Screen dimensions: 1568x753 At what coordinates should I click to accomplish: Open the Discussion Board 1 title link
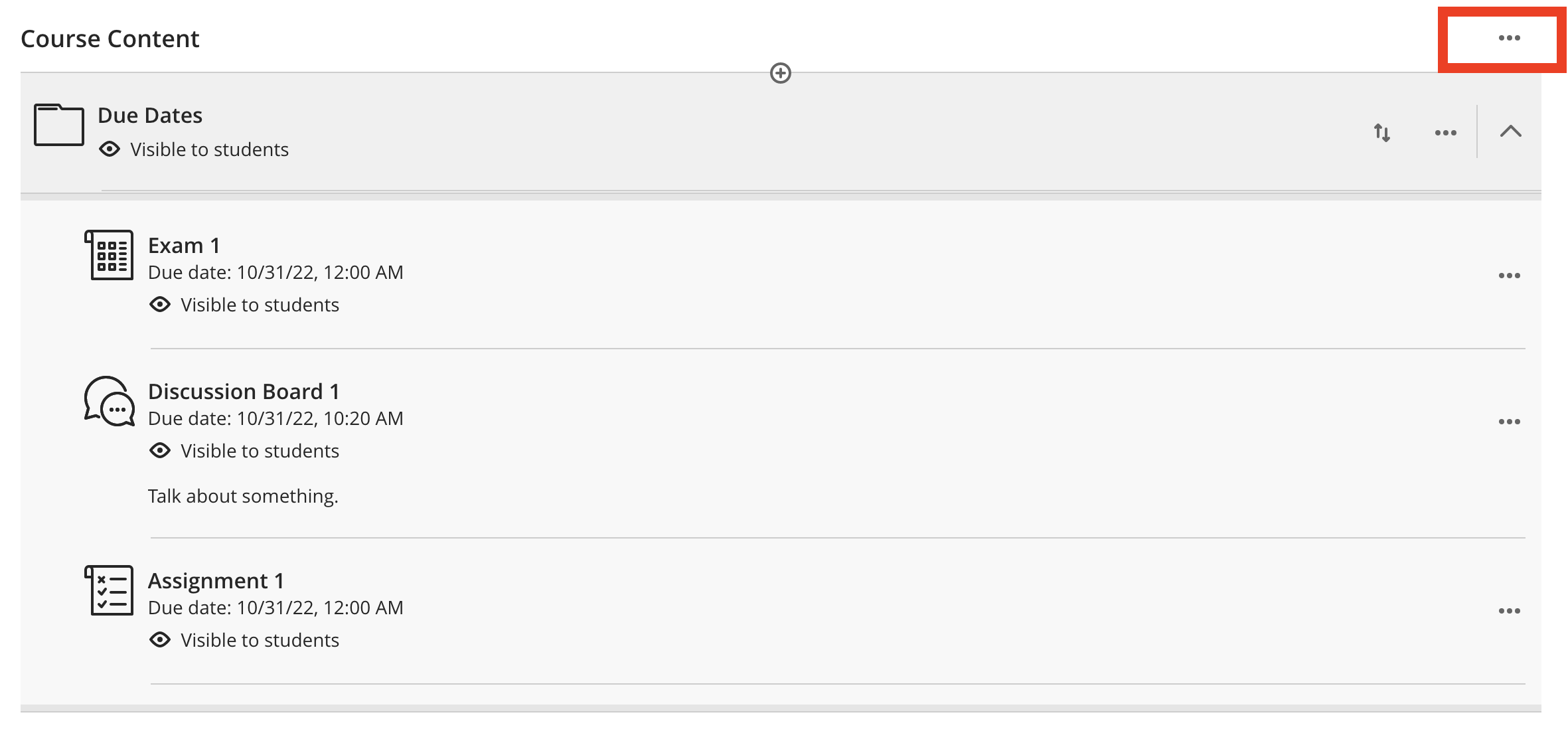tap(244, 392)
